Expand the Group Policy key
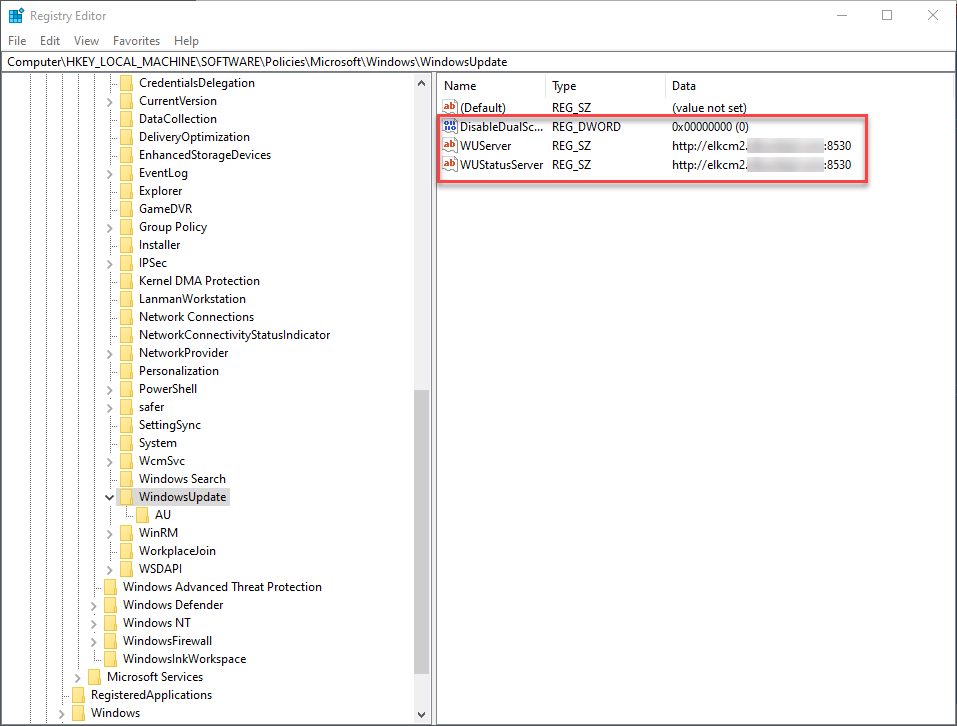Viewport: 957px width, 726px height. [110, 228]
